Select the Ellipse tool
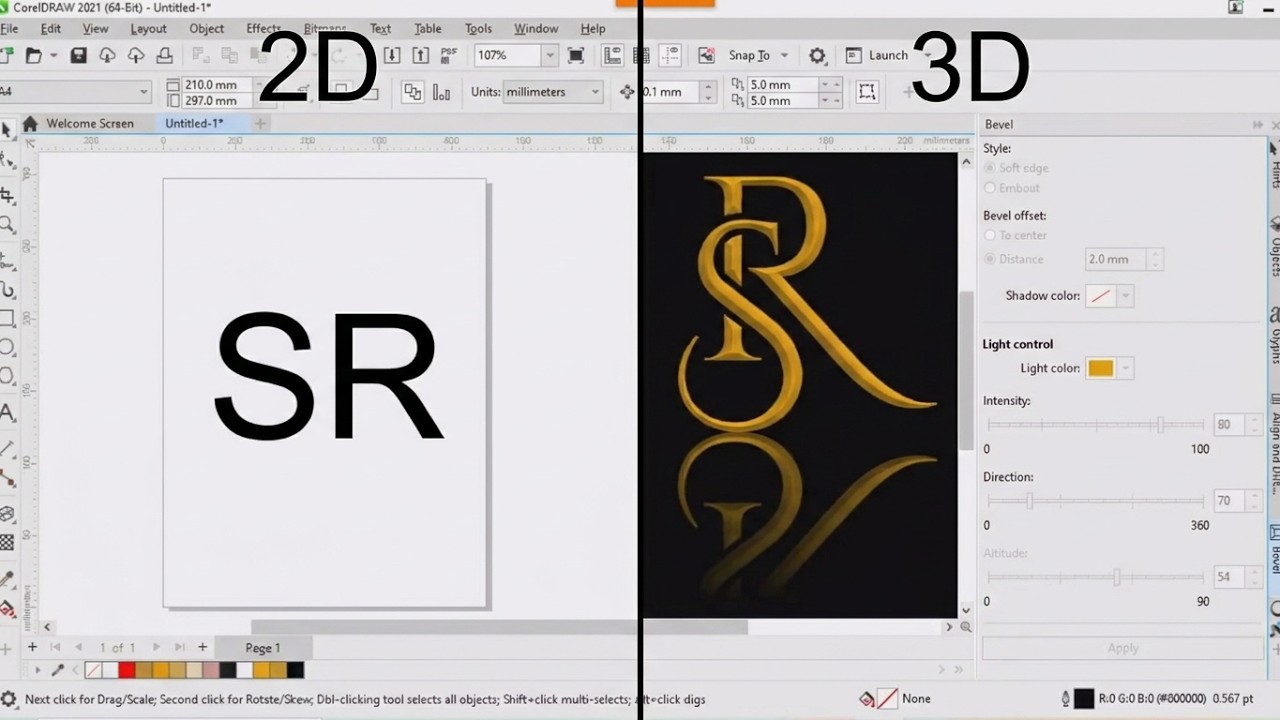1280x720 pixels. point(6,348)
